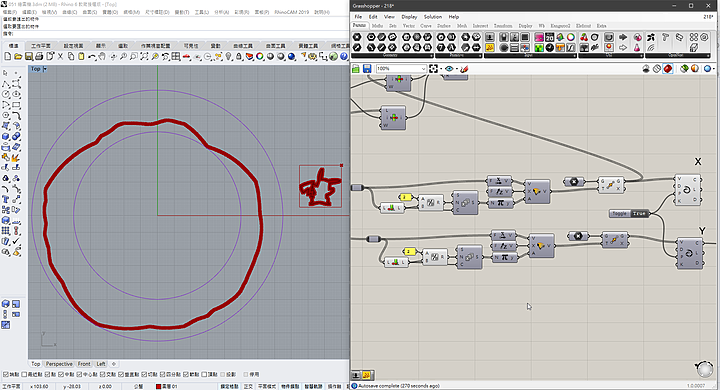Screen dimensions: 720x390
Task: Click the red layer colour swatch in the status bar
Action: pos(158,386)
